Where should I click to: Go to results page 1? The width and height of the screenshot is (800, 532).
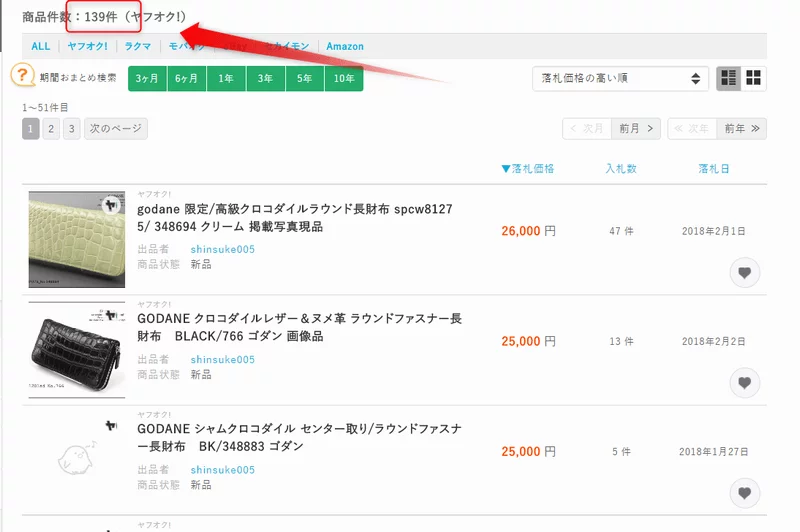coord(31,129)
